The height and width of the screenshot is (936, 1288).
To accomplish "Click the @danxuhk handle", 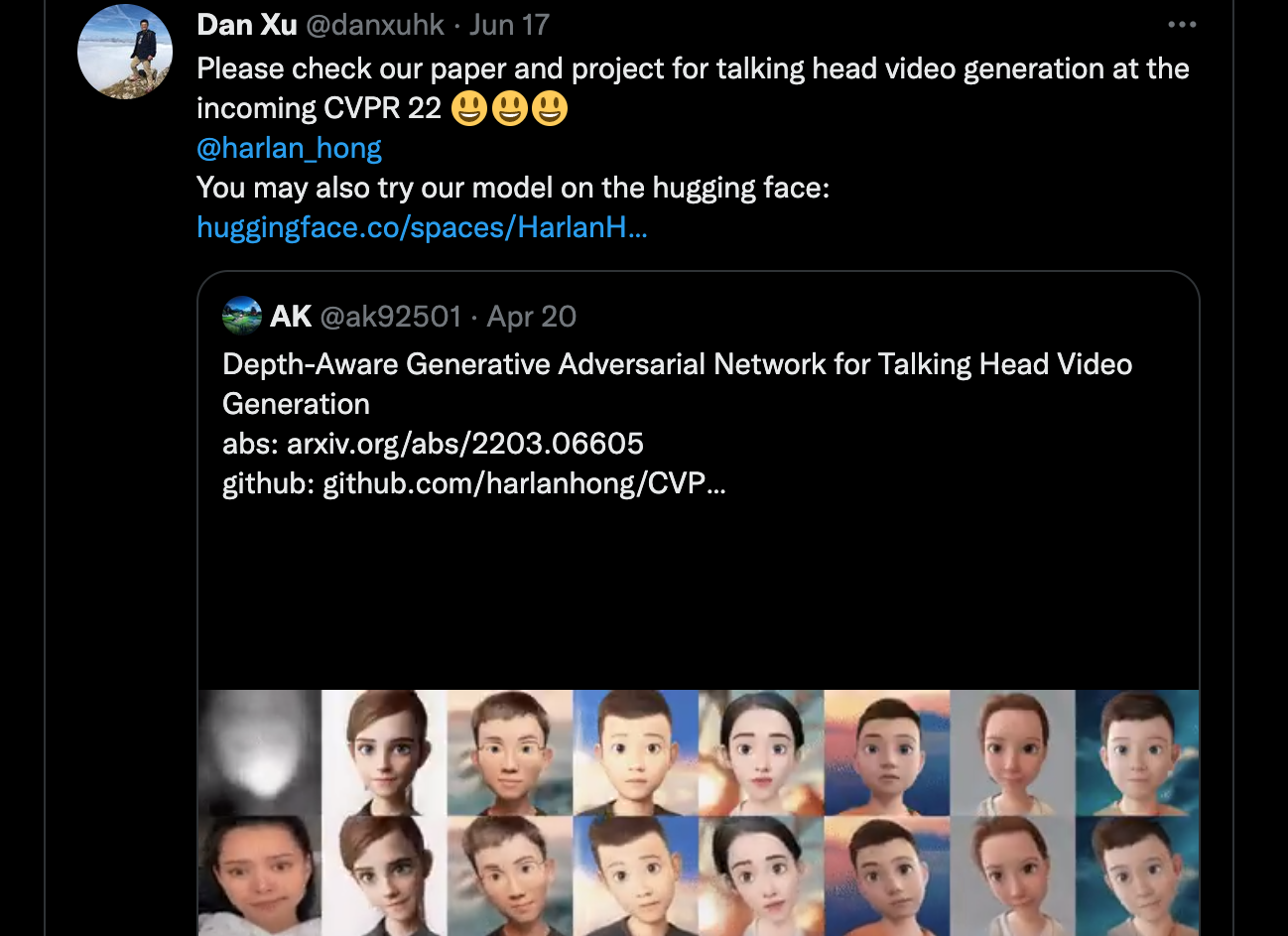I will (x=375, y=25).
